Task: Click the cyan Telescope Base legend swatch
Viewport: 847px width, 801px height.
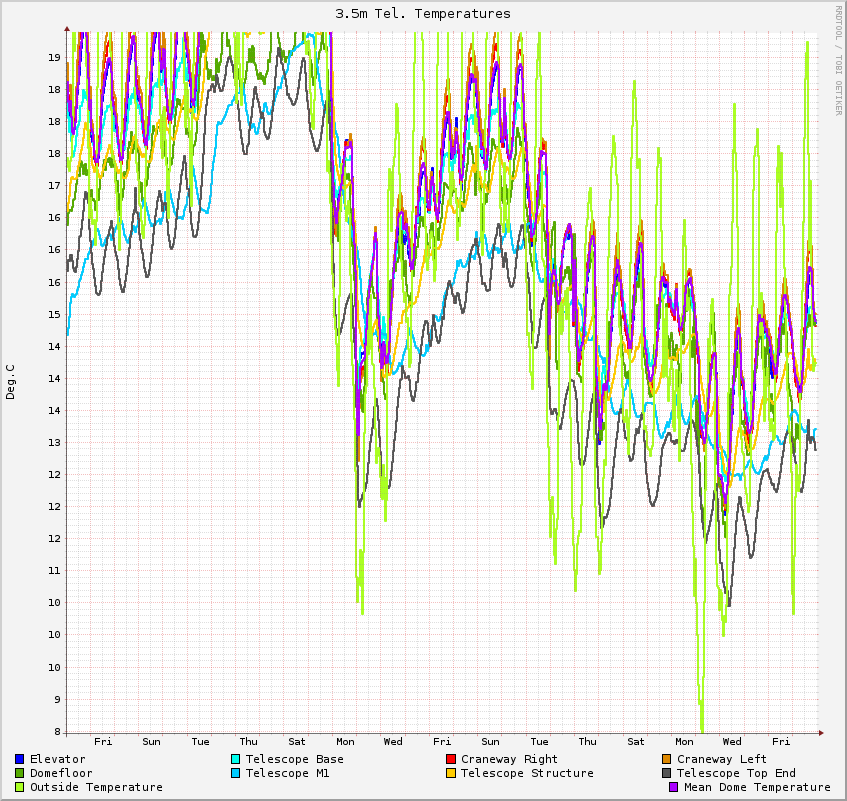Action: 235,759
